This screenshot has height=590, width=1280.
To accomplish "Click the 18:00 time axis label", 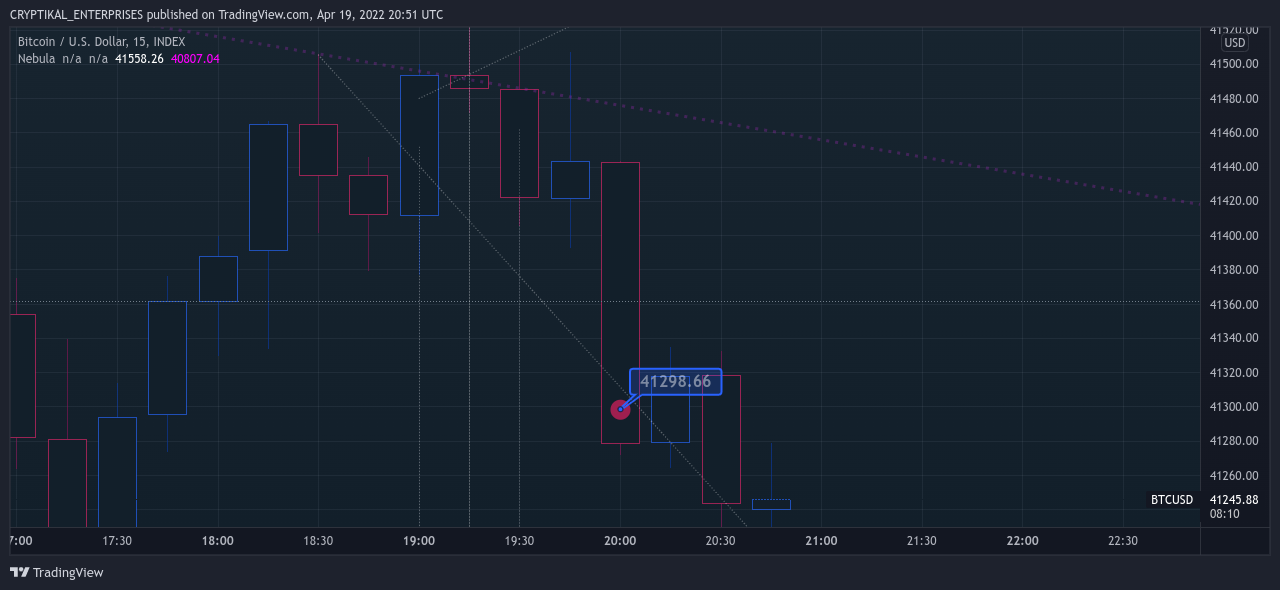I will [x=218, y=541].
